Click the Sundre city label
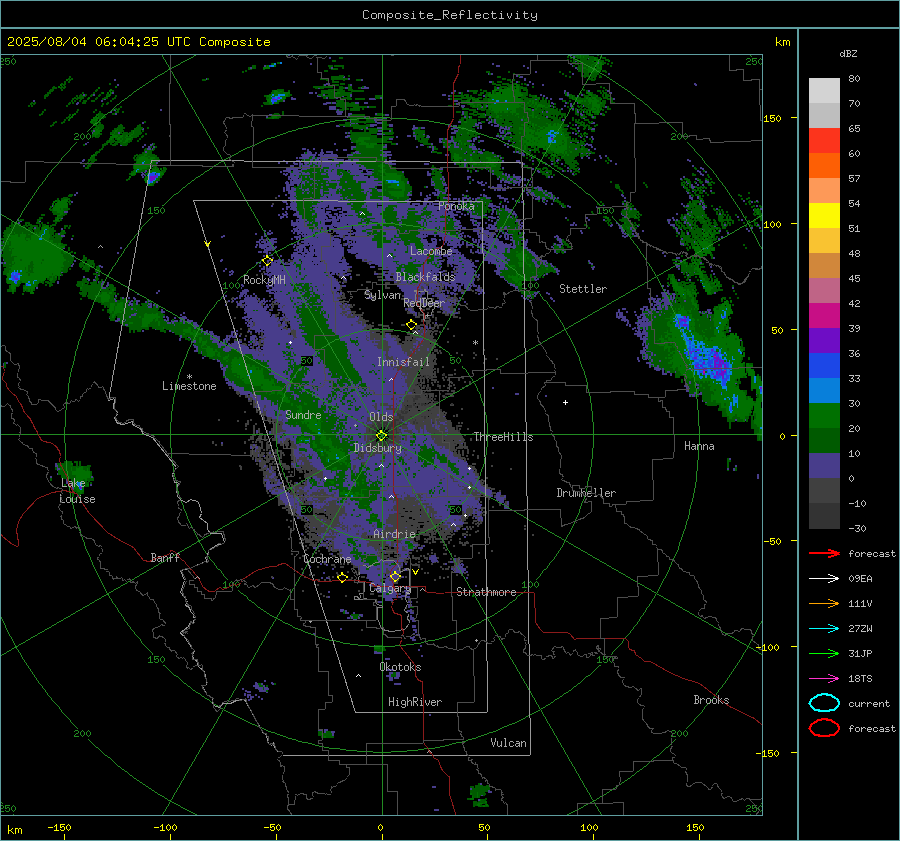 coord(303,414)
